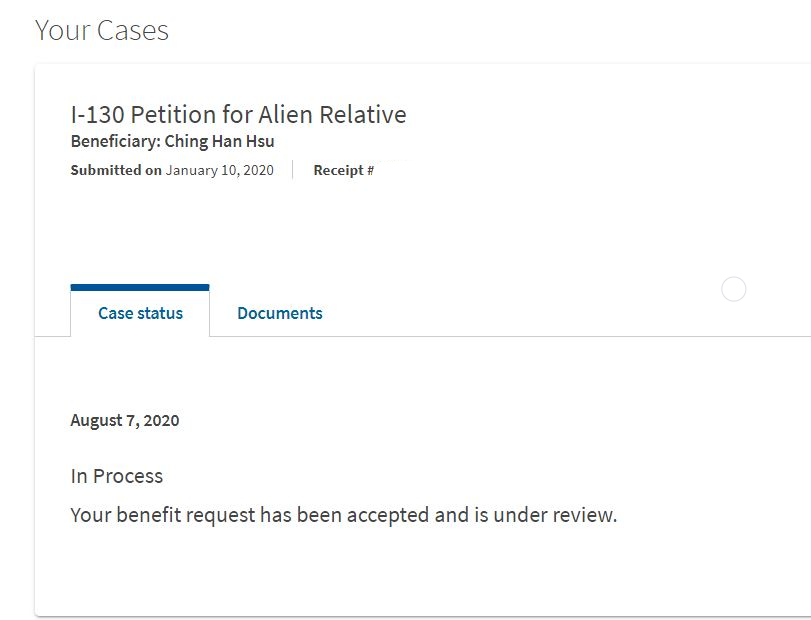Click the Your Cases page heading
Viewport: 811px width, 620px height.
tap(102, 30)
